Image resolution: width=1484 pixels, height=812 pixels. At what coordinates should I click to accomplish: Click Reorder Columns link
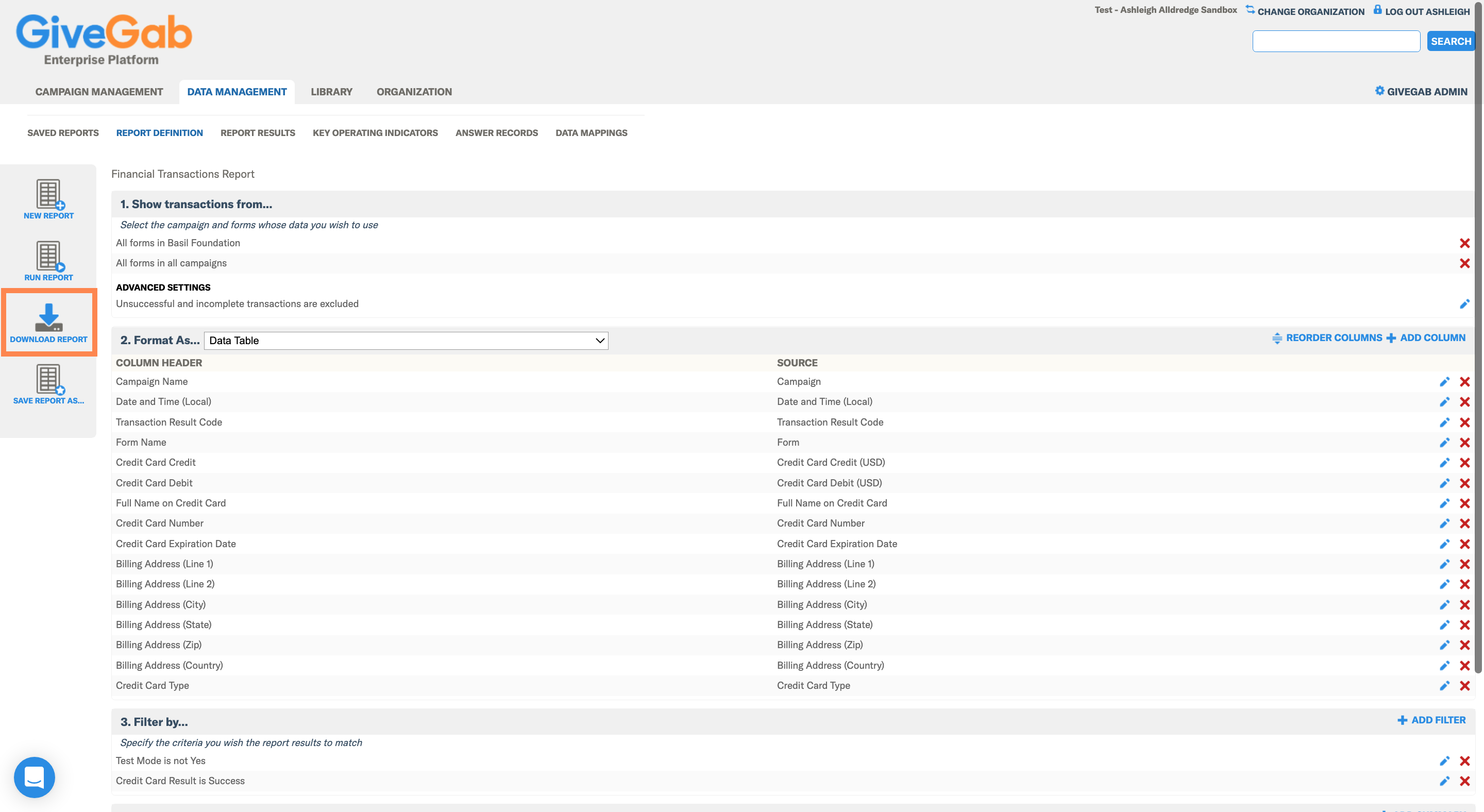(x=1327, y=338)
